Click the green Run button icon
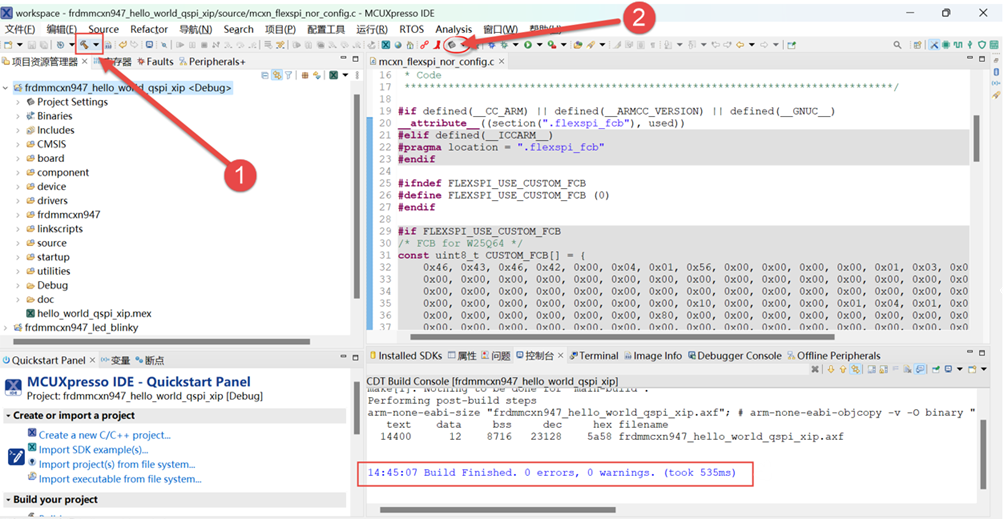The width and height of the screenshot is (1004, 519). [x=528, y=45]
